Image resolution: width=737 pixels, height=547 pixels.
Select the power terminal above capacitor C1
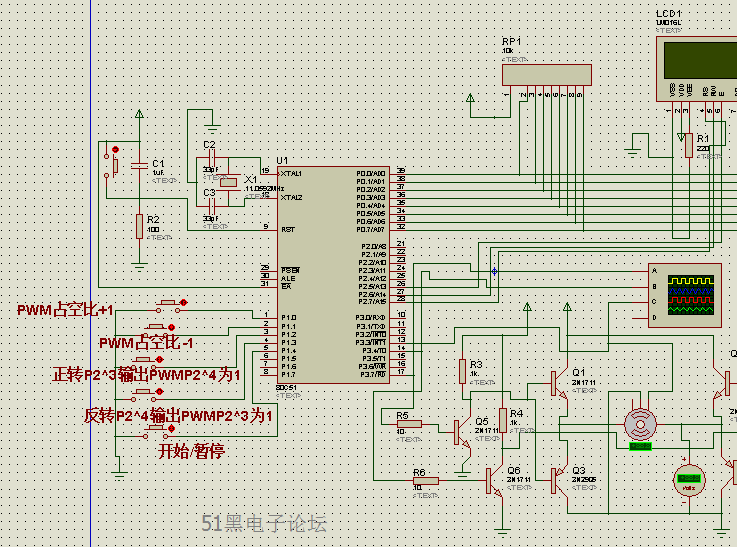click(139, 114)
